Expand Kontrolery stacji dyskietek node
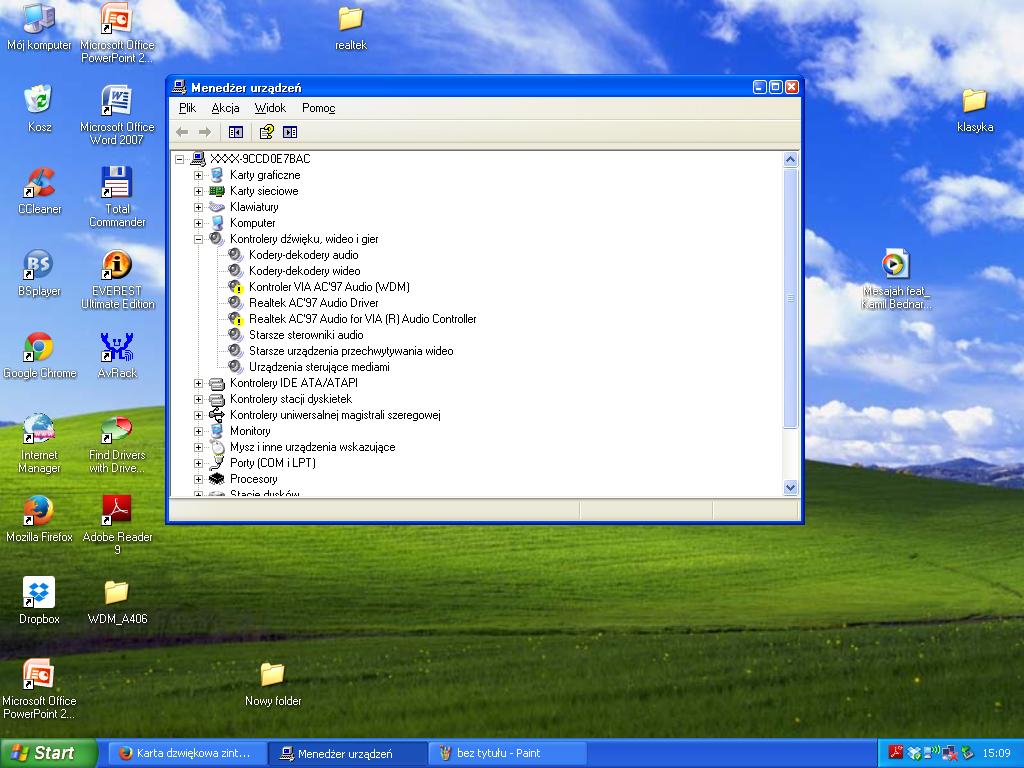 tap(199, 399)
